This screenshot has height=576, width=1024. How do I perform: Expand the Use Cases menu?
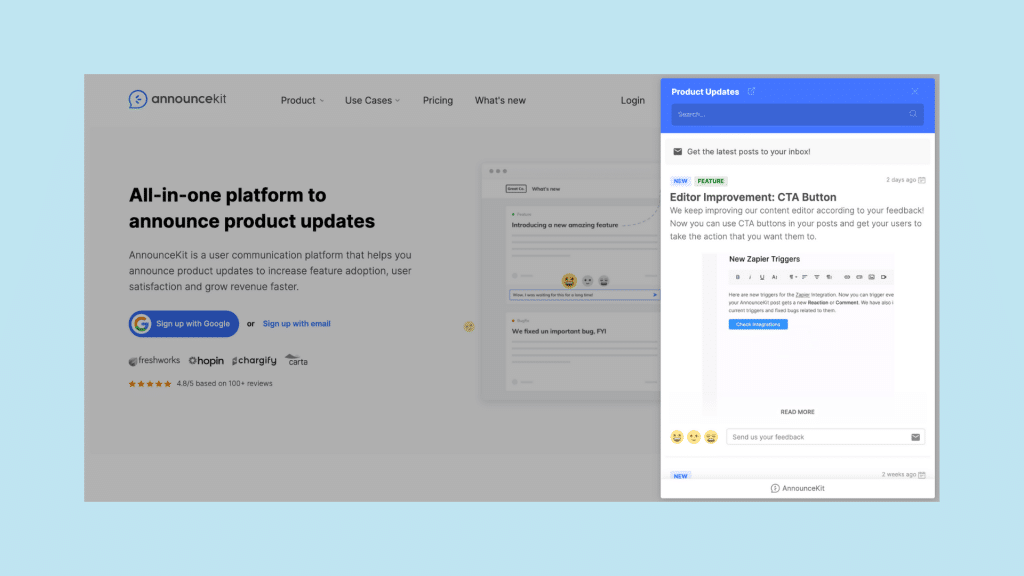[x=372, y=101]
